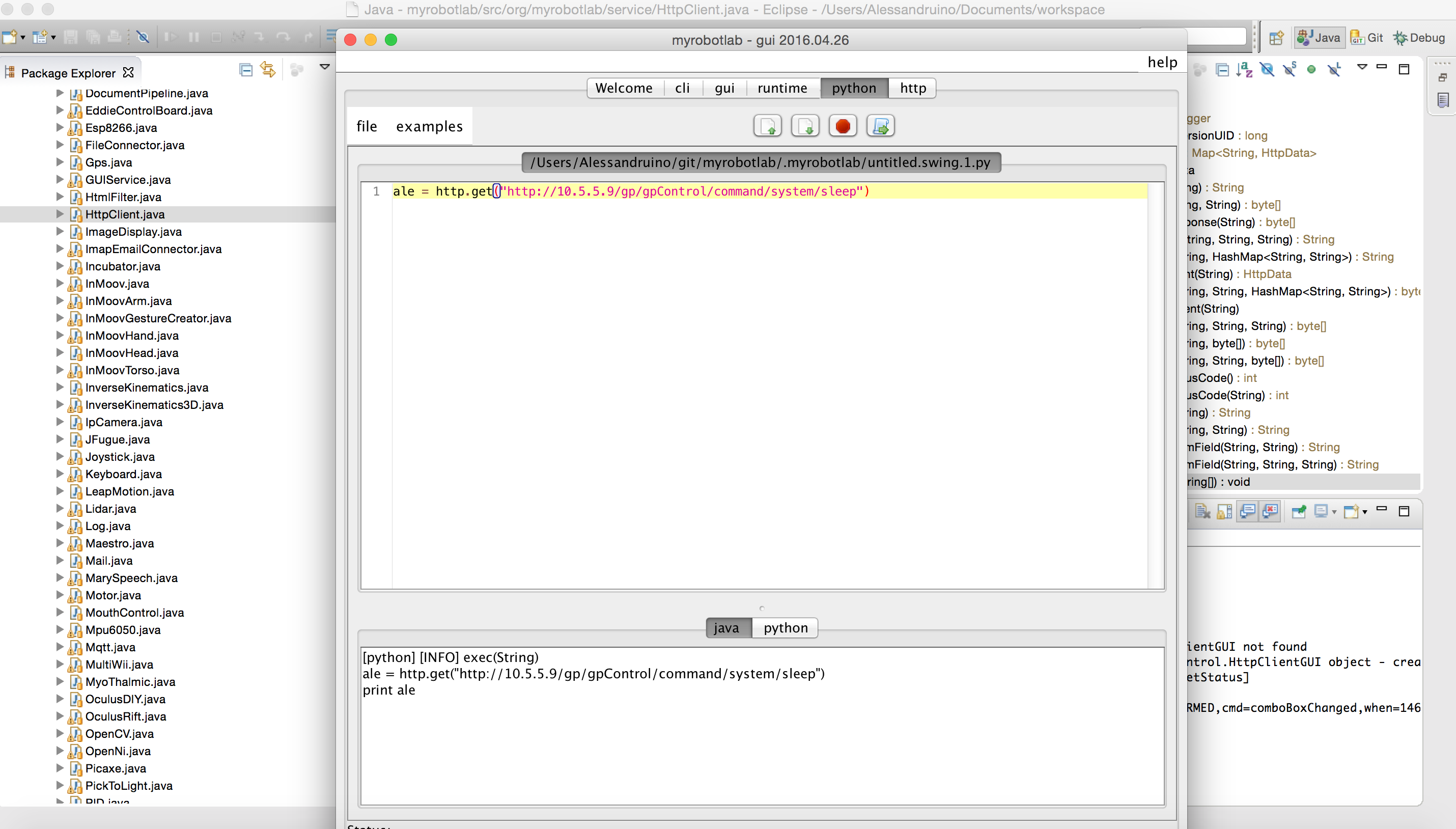Expand Joystick.java tree node
The width and height of the screenshot is (1456, 829).
tap(61, 456)
